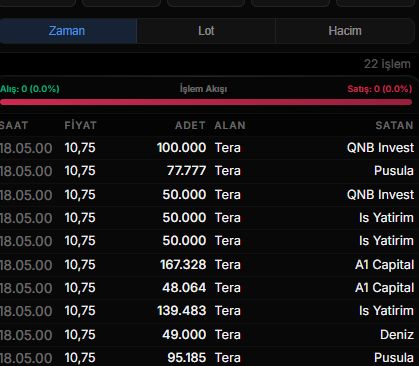Click A1 Capital in the 48.064 row
419x366 pixels.
pos(384,288)
